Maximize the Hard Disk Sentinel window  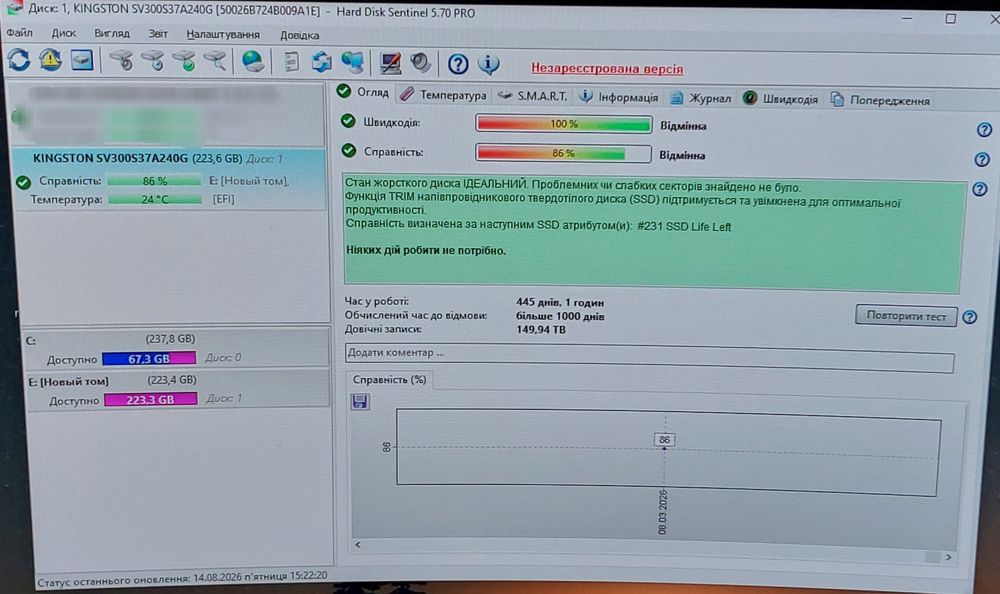point(950,19)
